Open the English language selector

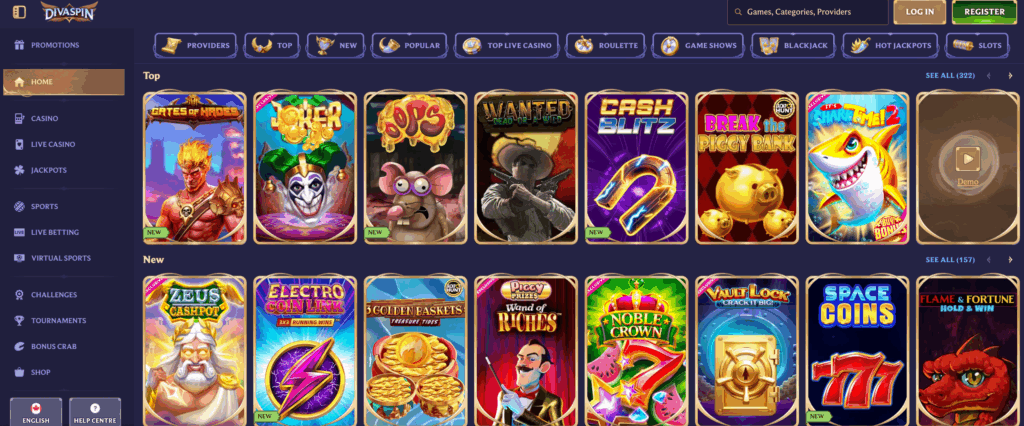point(36,412)
